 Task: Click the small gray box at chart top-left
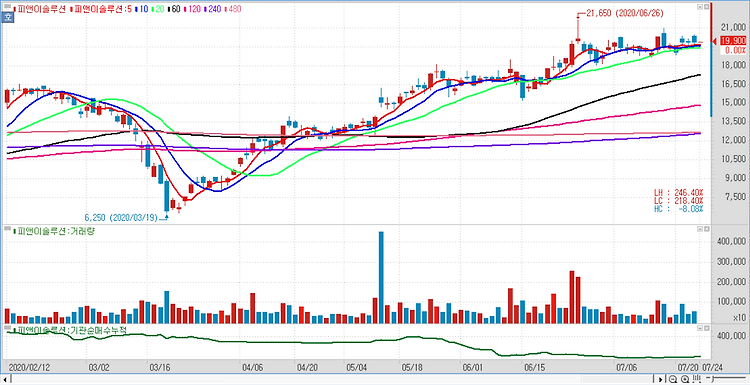coord(7,6)
